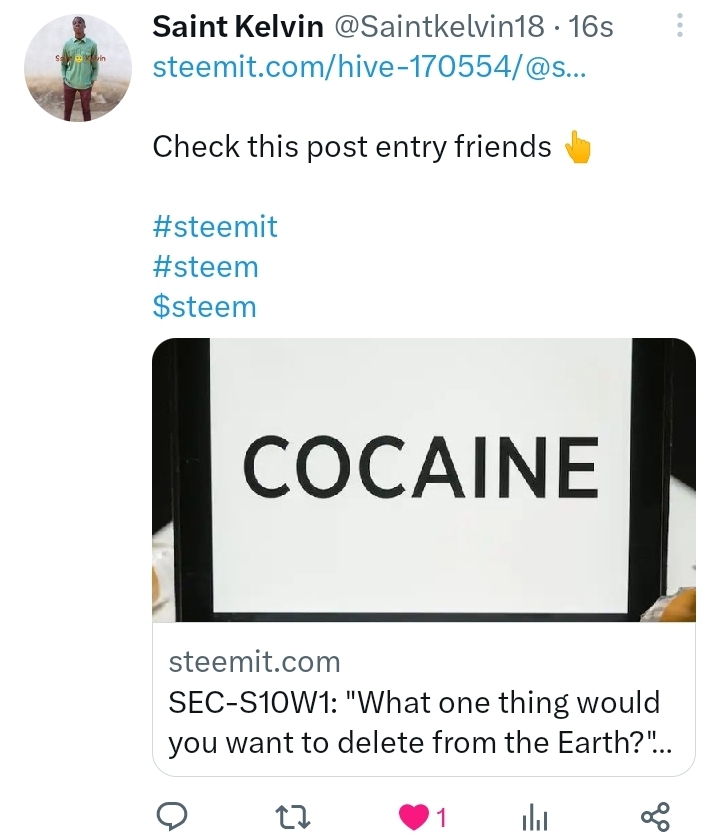
Task: Tap the #steem hashtag
Action: point(205,267)
